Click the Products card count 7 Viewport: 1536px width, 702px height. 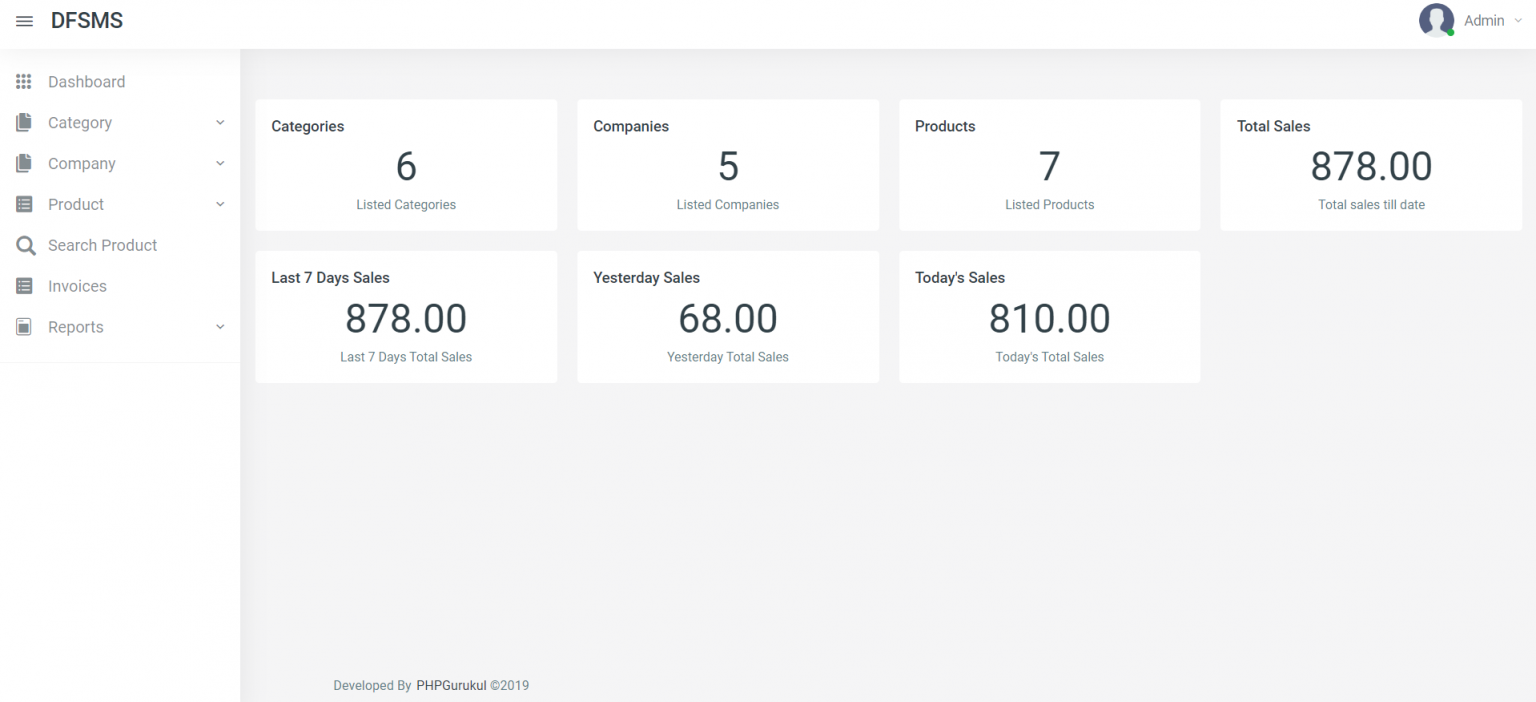pos(1049,166)
